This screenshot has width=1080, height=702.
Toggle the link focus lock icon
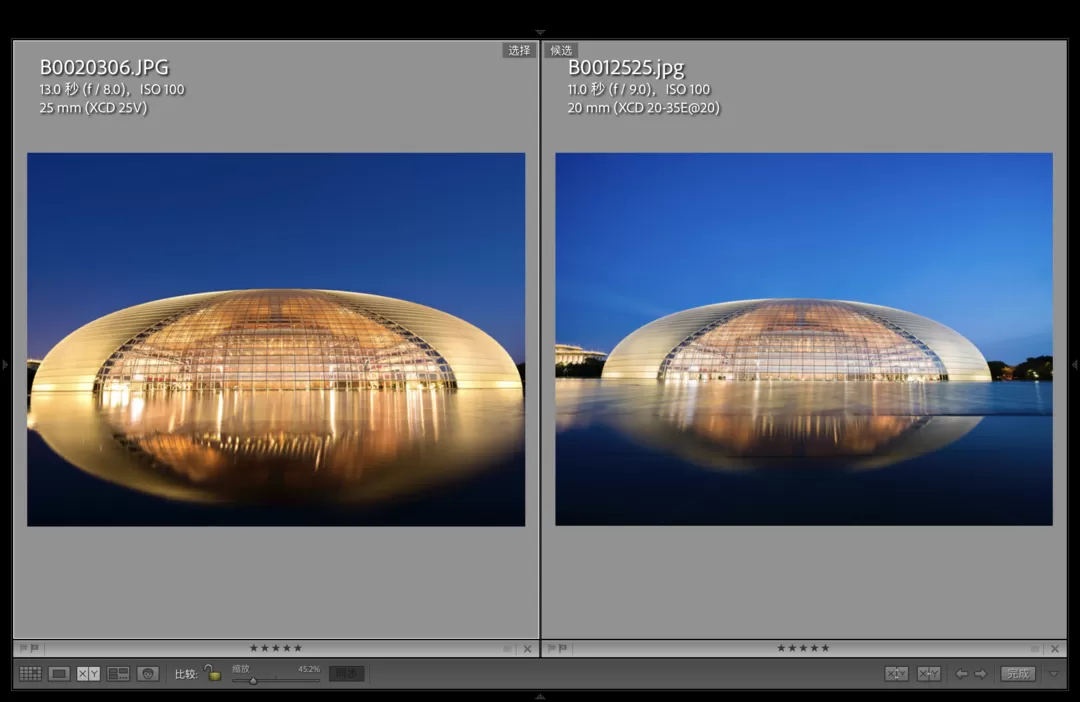click(212, 673)
